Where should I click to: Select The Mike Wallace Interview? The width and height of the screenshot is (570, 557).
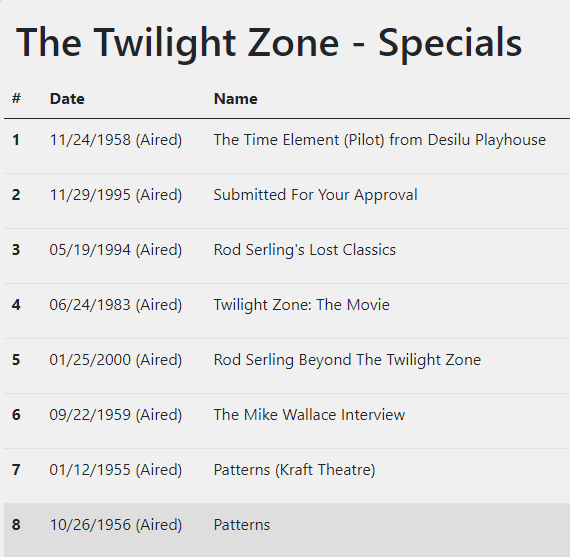coord(309,415)
